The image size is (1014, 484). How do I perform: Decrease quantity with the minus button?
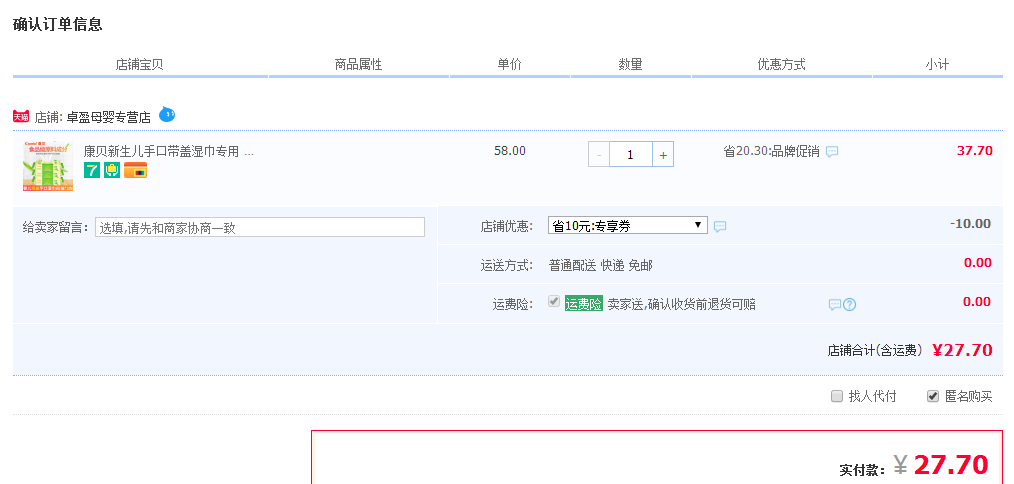(x=599, y=155)
